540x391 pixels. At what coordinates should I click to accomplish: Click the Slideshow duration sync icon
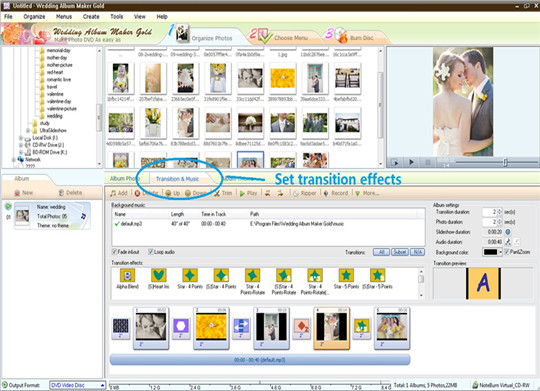pos(508,232)
